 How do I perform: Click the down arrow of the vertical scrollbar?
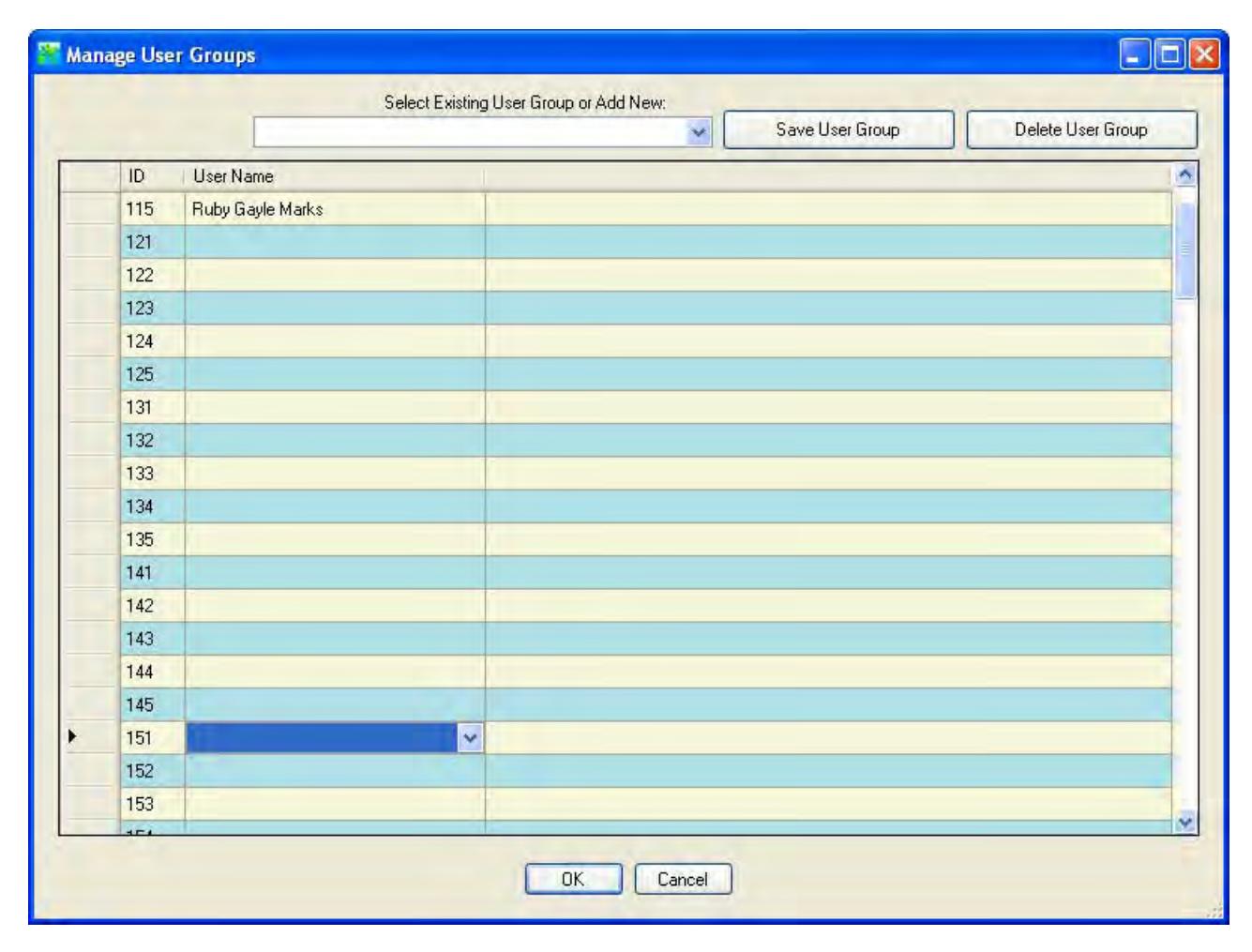[1185, 823]
